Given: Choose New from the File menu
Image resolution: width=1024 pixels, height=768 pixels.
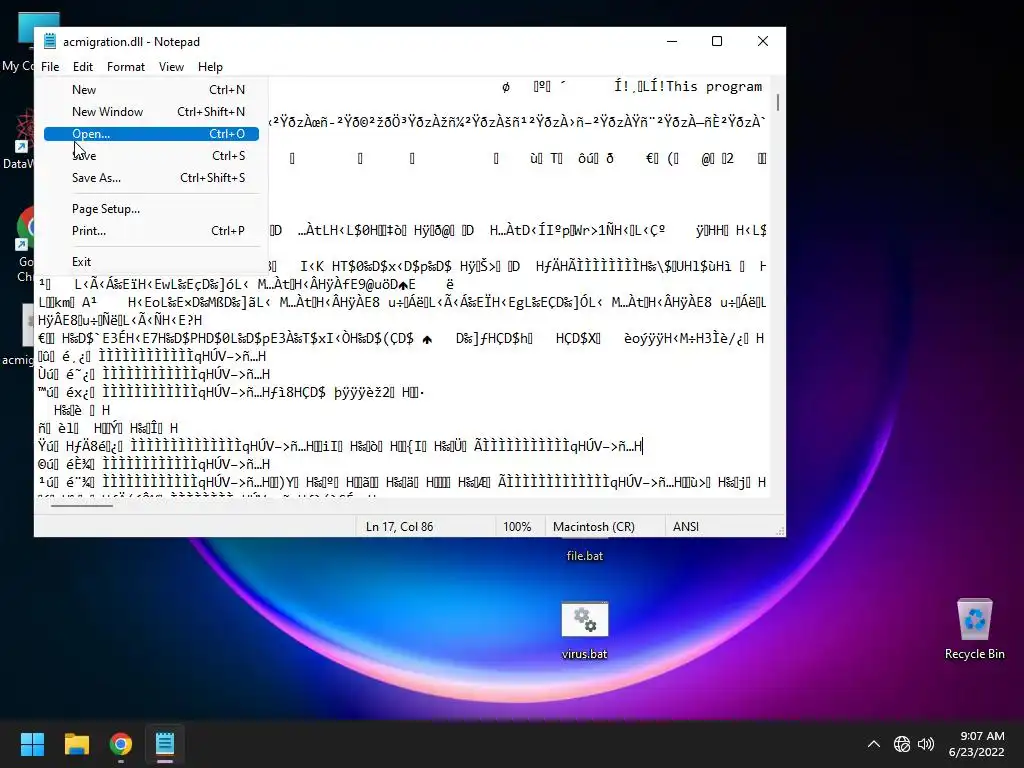Looking at the screenshot, I should click(x=152, y=89).
